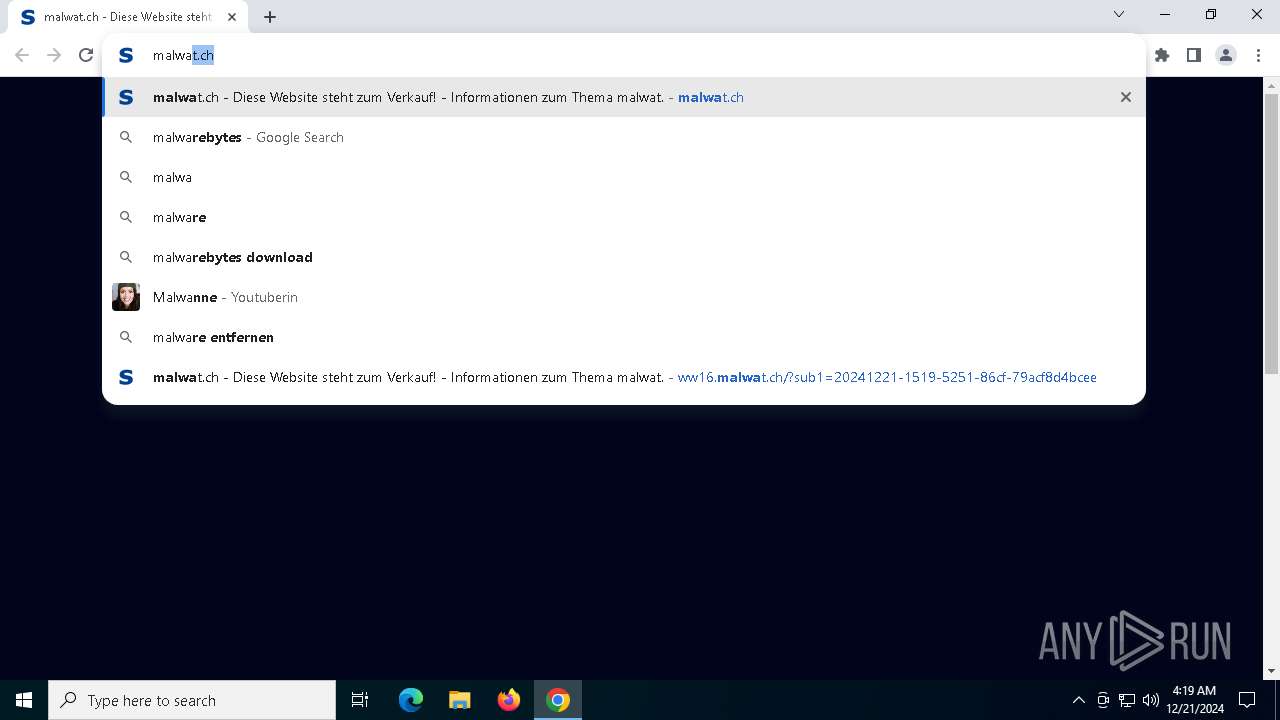Open Task View on the taskbar
The height and width of the screenshot is (720, 1280).
pyautogui.click(x=360, y=700)
